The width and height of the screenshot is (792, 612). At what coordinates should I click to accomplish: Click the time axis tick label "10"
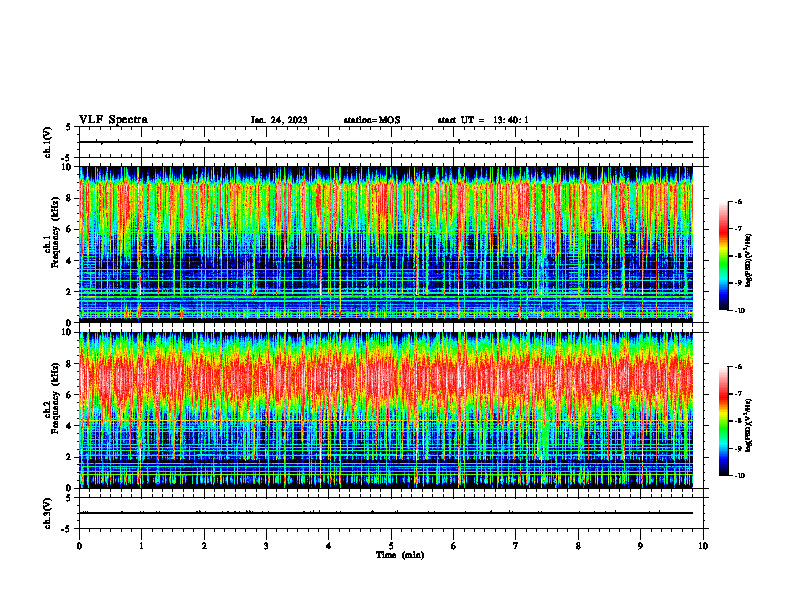(x=703, y=546)
